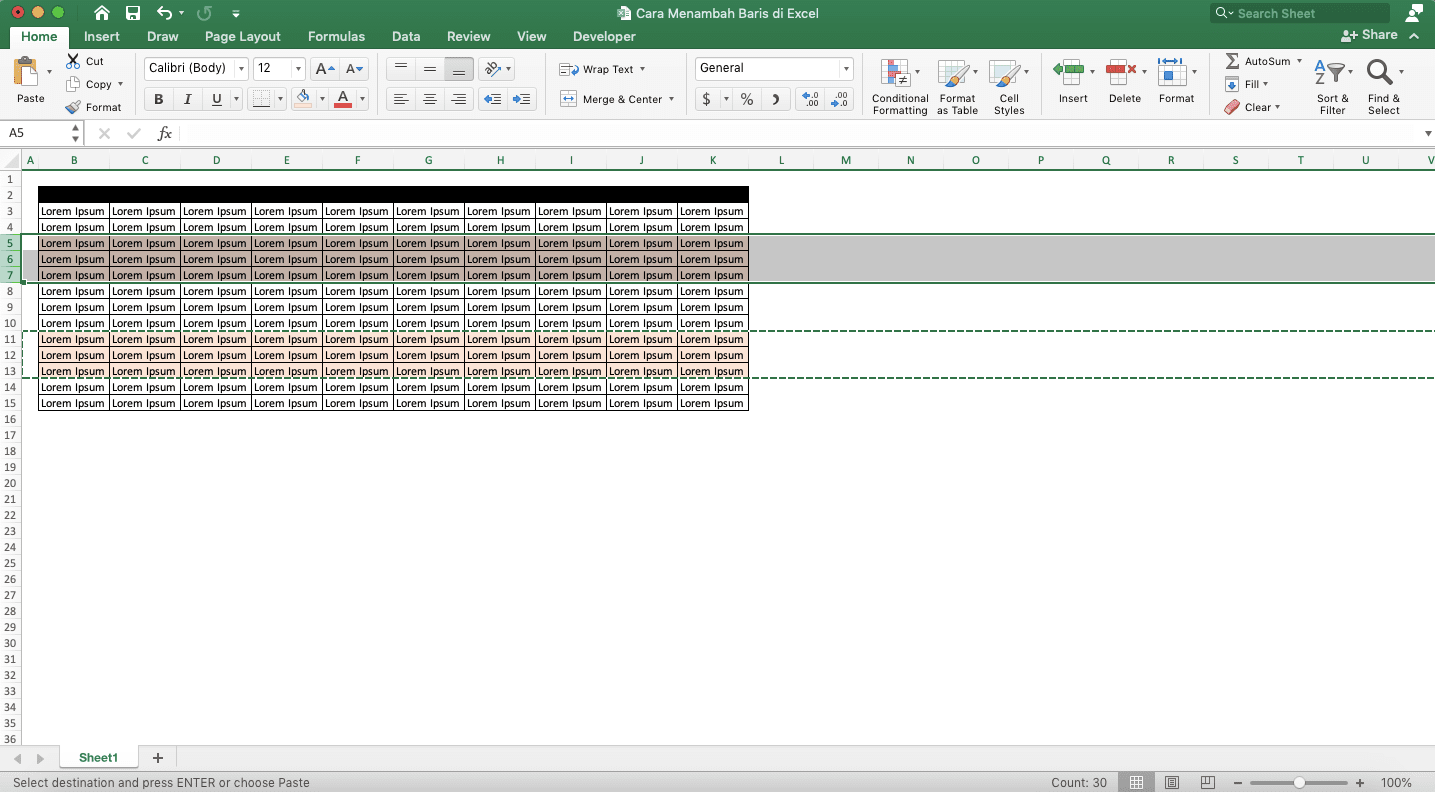Open the Insert ribbon tab
Screen dimensions: 1435x792
point(102,36)
